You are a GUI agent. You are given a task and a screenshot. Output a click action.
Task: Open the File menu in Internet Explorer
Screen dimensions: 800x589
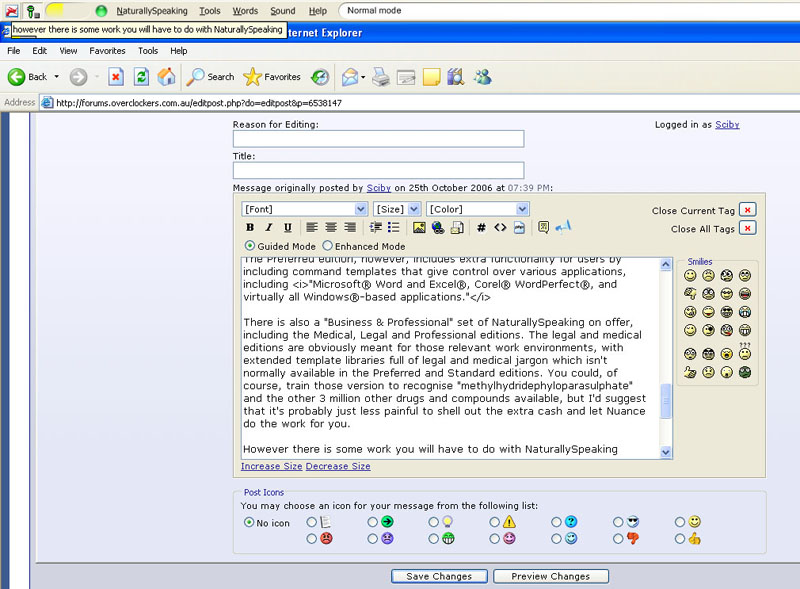pyautogui.click(x=14, y=51)
